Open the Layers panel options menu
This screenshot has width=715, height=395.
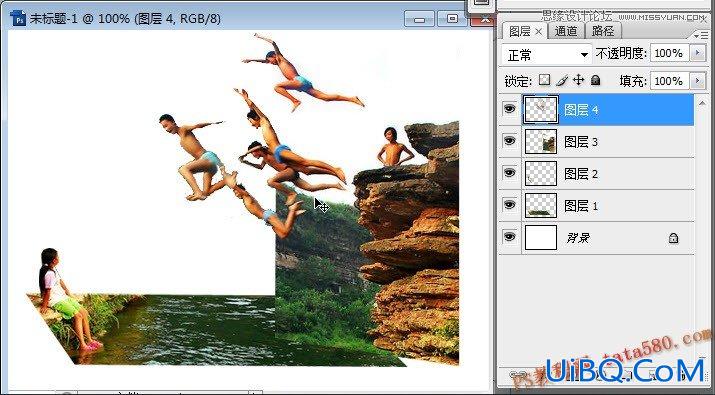(702, 34)
